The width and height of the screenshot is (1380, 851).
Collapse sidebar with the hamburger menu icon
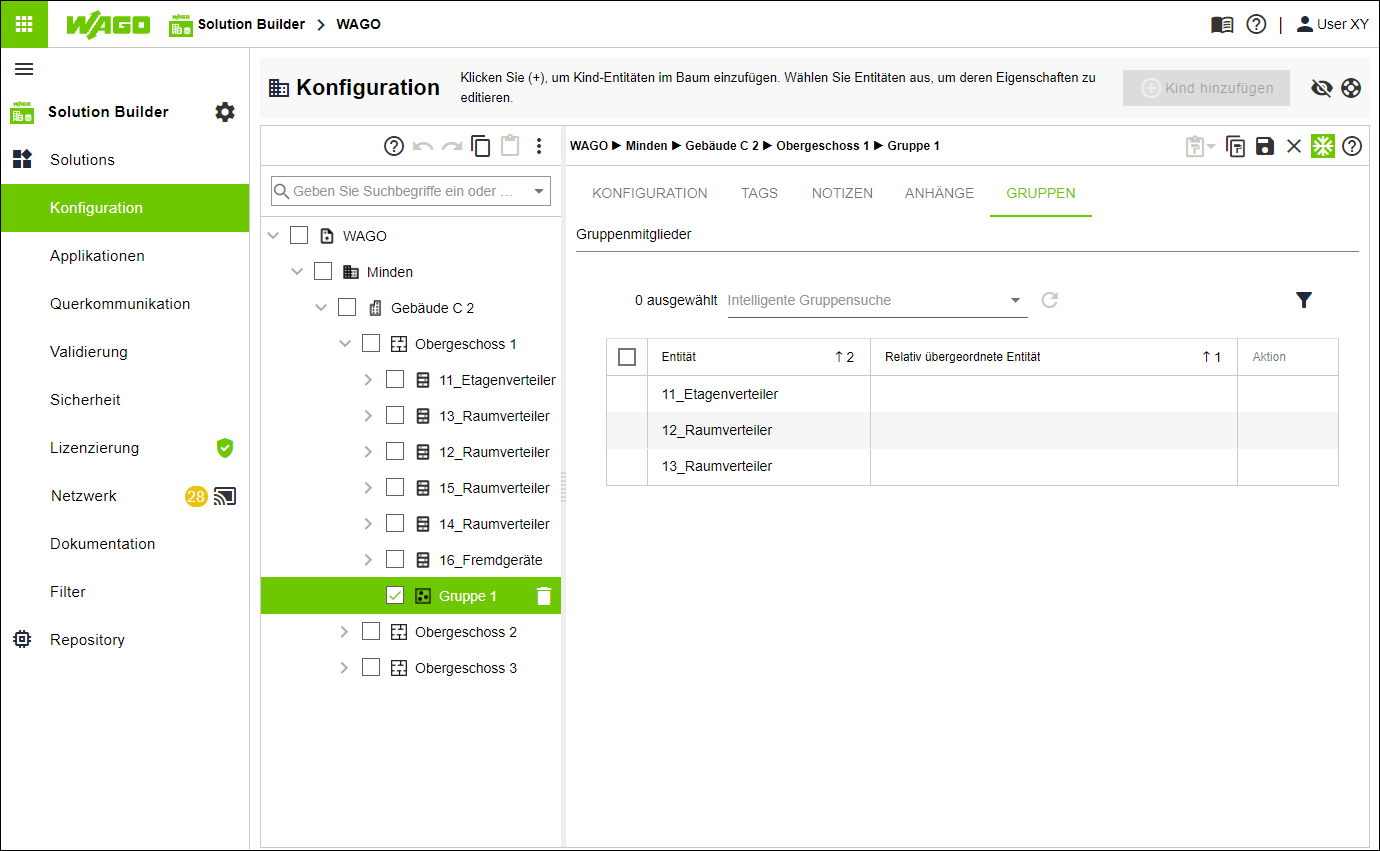click(24, 69)
